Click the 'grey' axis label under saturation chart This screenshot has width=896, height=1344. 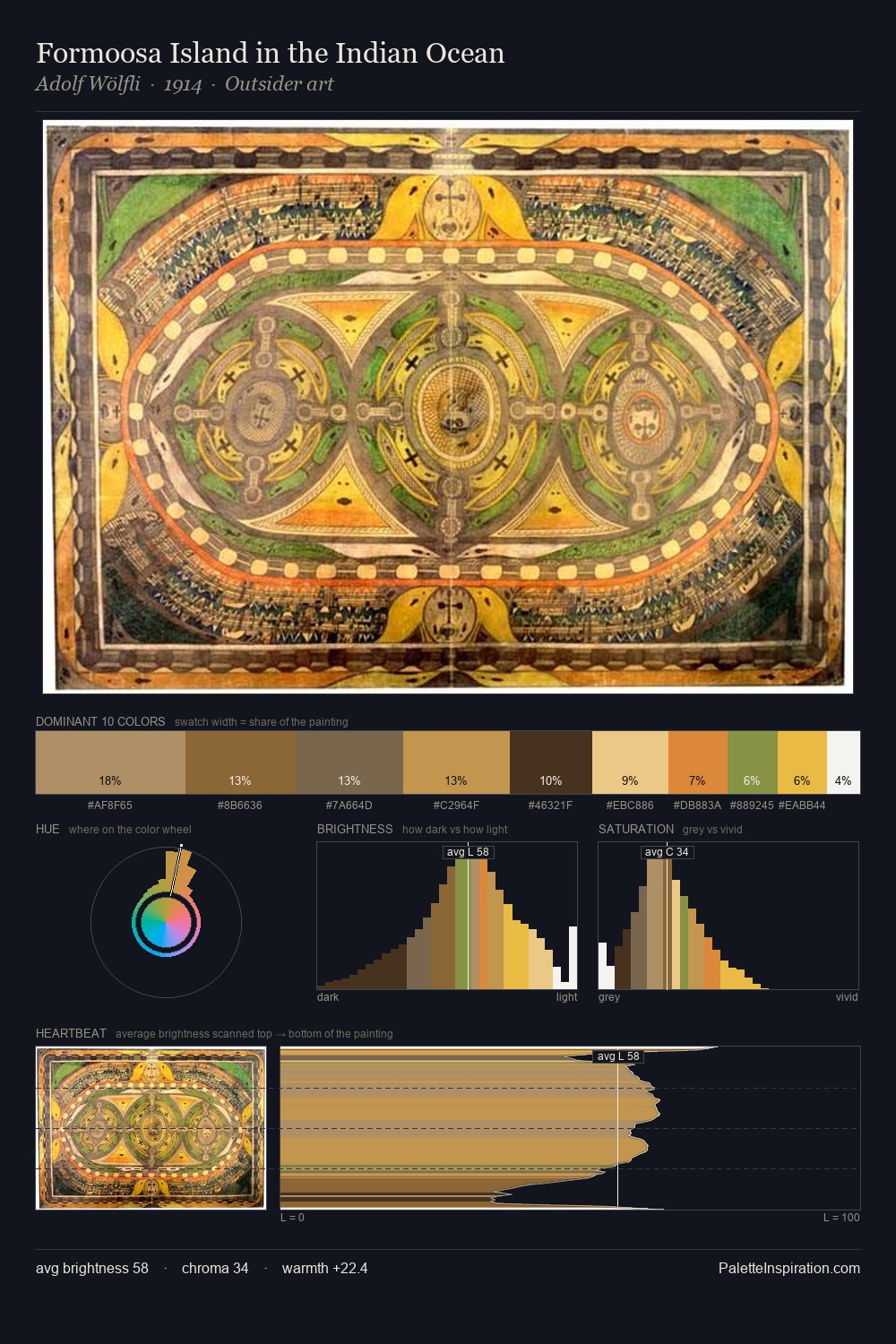click(609, 997)
